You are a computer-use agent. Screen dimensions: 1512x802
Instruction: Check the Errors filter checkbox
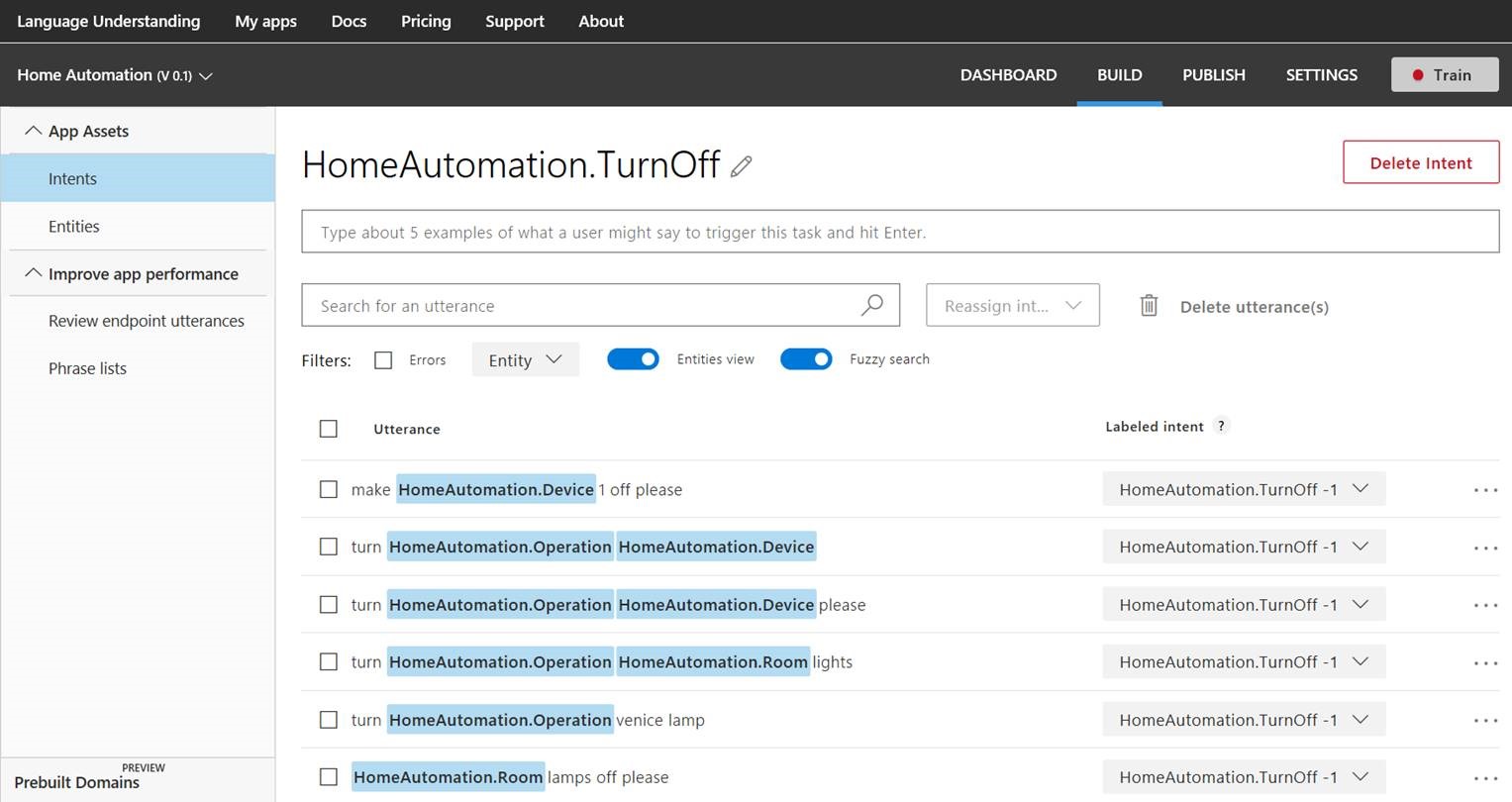[x=383, y=360]
